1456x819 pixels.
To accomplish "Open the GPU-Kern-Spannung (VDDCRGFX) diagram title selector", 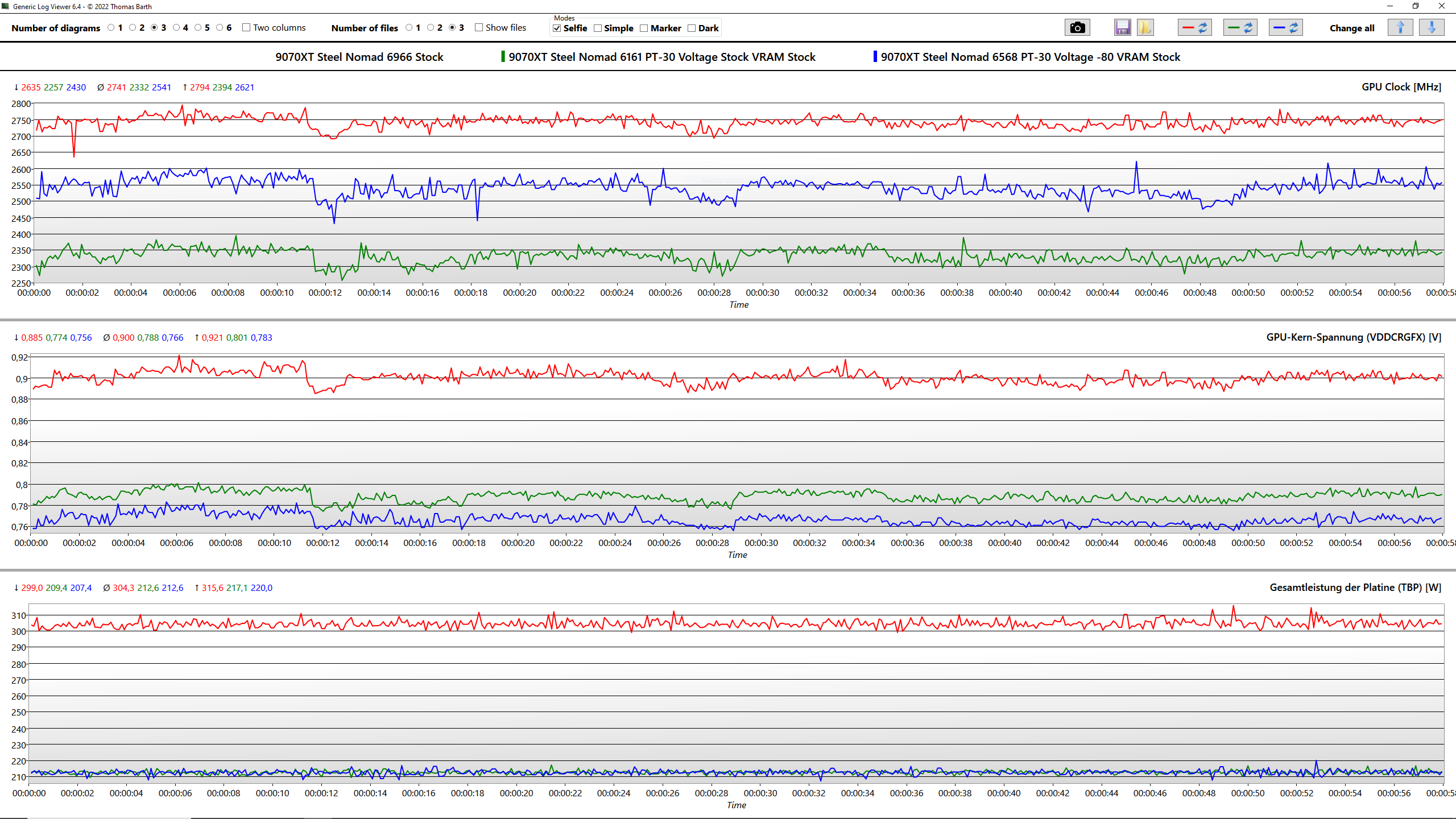I will point(1353,337).
